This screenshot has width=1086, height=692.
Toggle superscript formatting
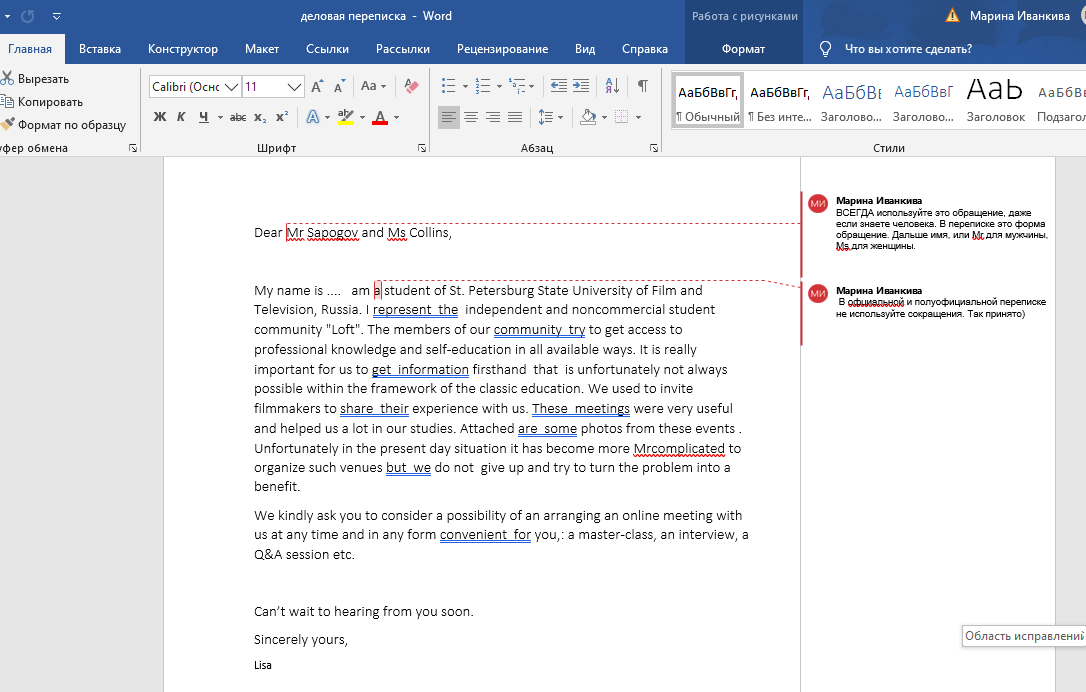click(x=282, y=117)
